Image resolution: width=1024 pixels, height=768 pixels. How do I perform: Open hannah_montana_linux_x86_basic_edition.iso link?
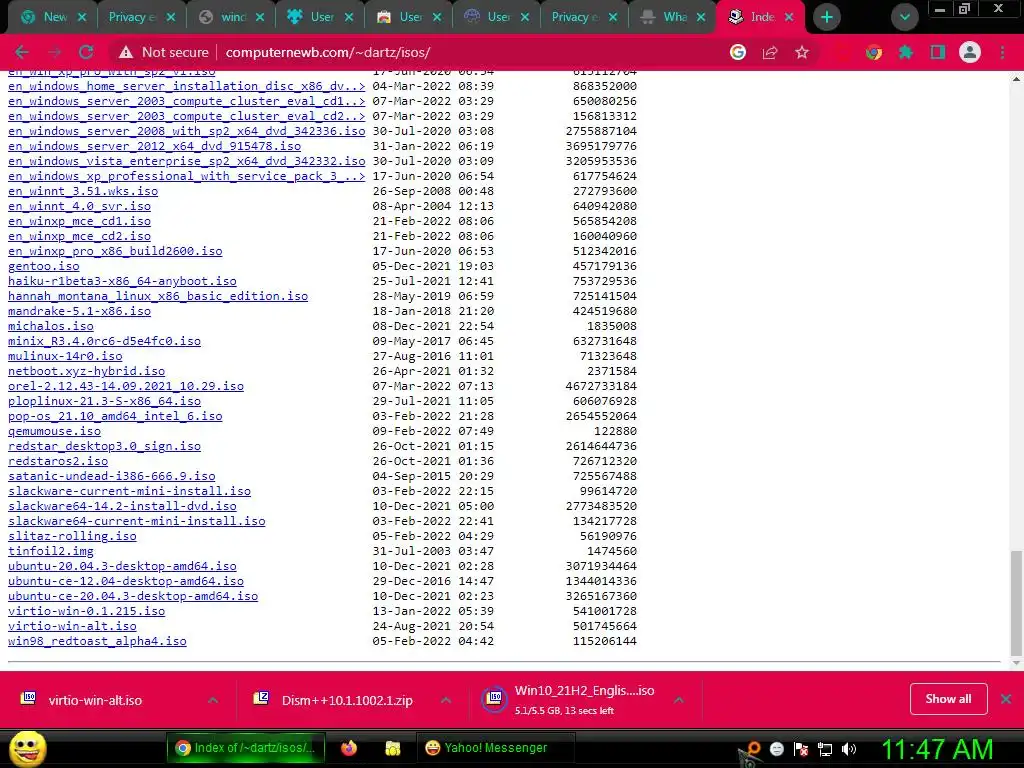click(158, 296)
